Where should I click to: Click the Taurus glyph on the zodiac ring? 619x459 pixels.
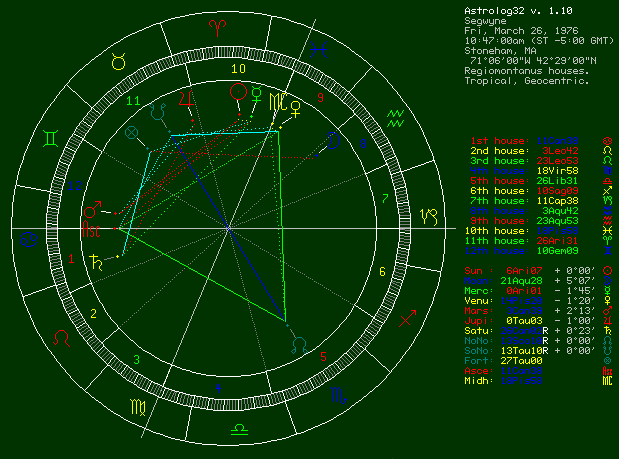tap(118, 62)
